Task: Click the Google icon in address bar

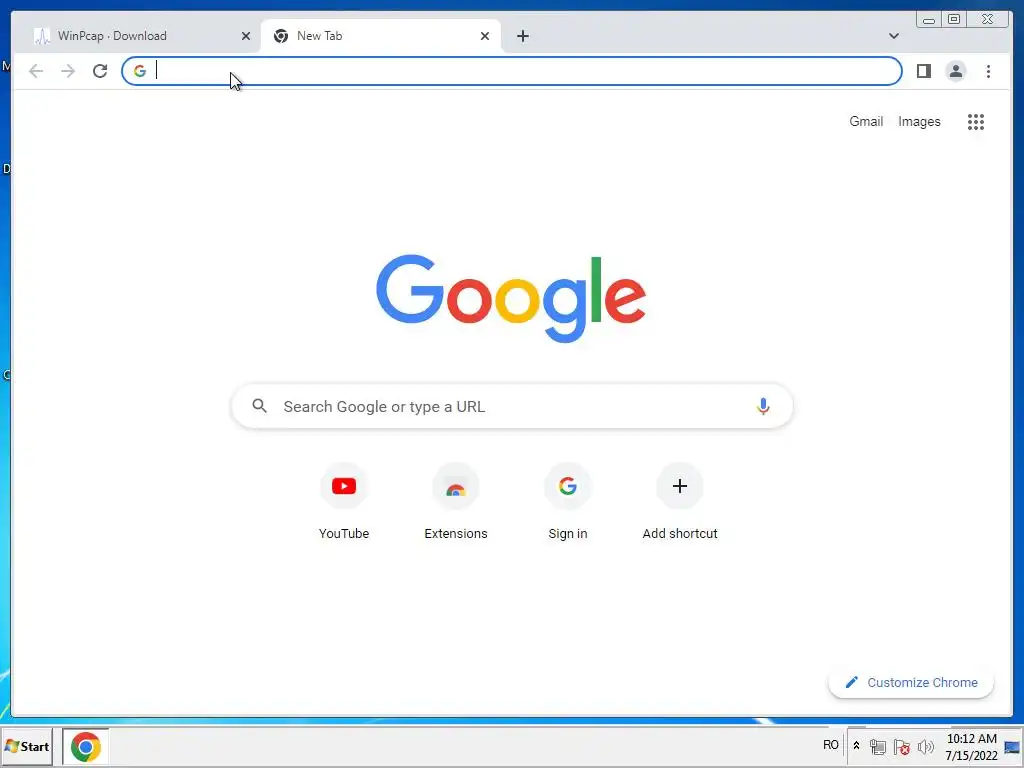Action: (x=140, y=71)
